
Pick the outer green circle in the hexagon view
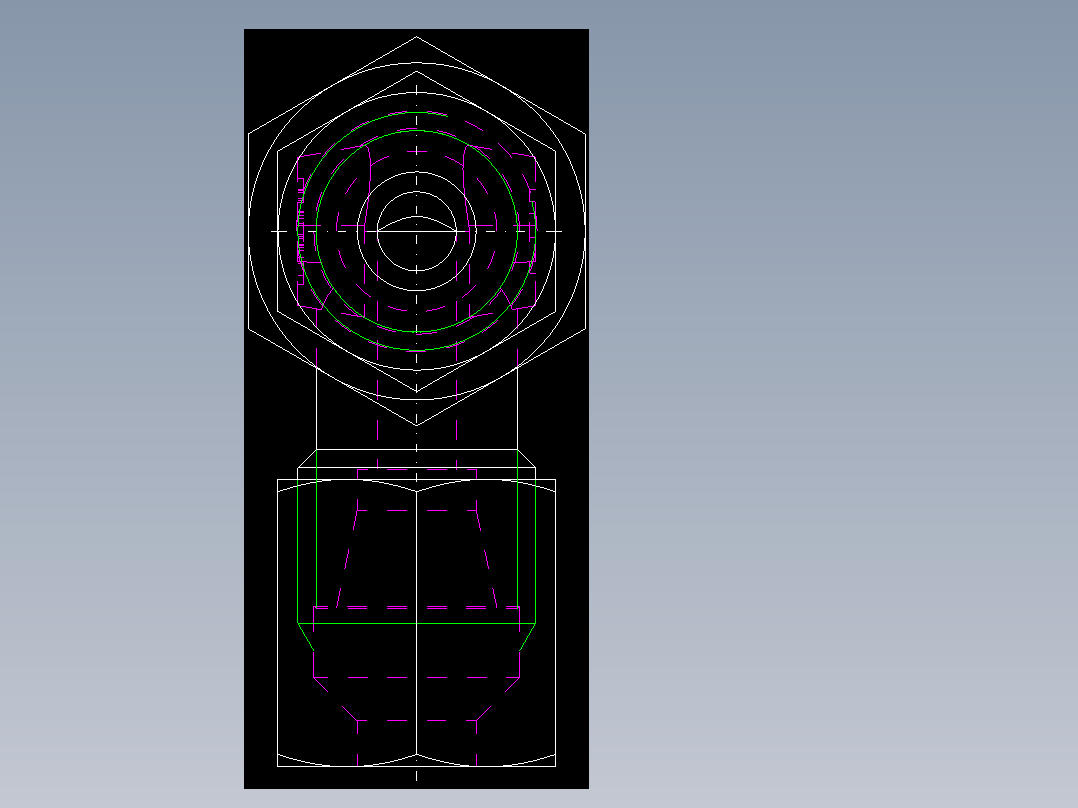click(x=417, y=231)
